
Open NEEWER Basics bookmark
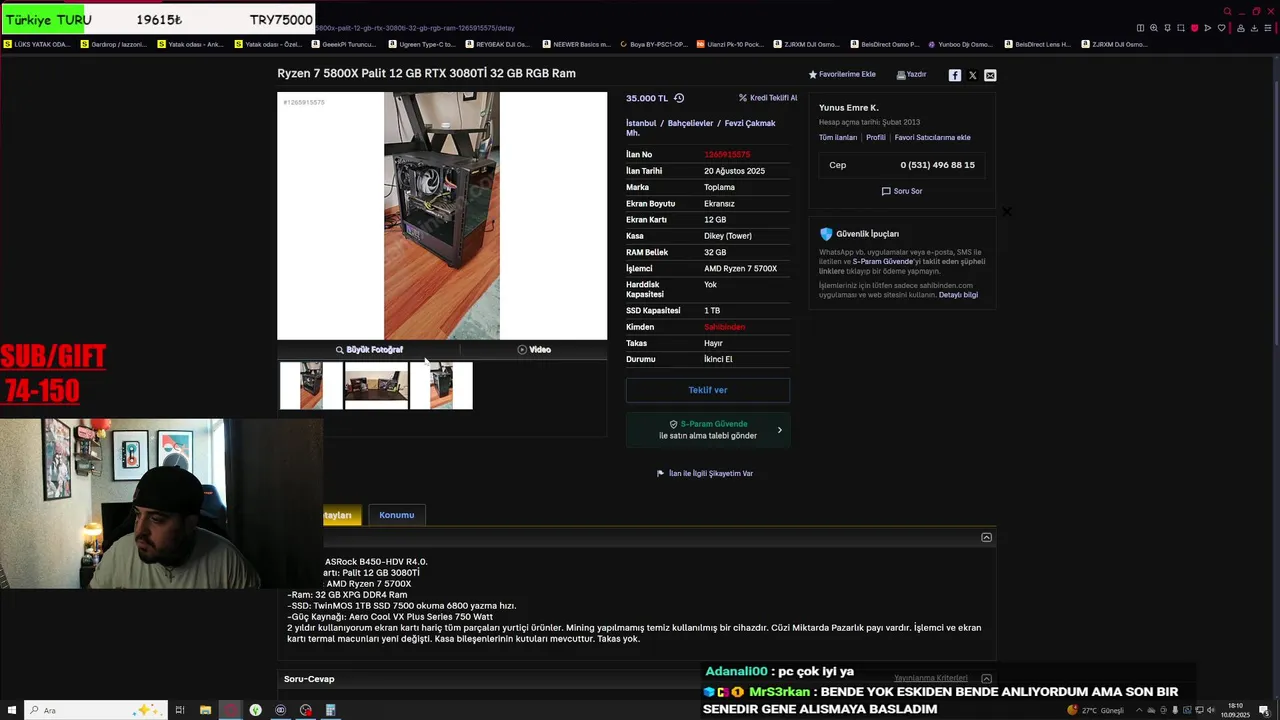click(x=576, y=44)
